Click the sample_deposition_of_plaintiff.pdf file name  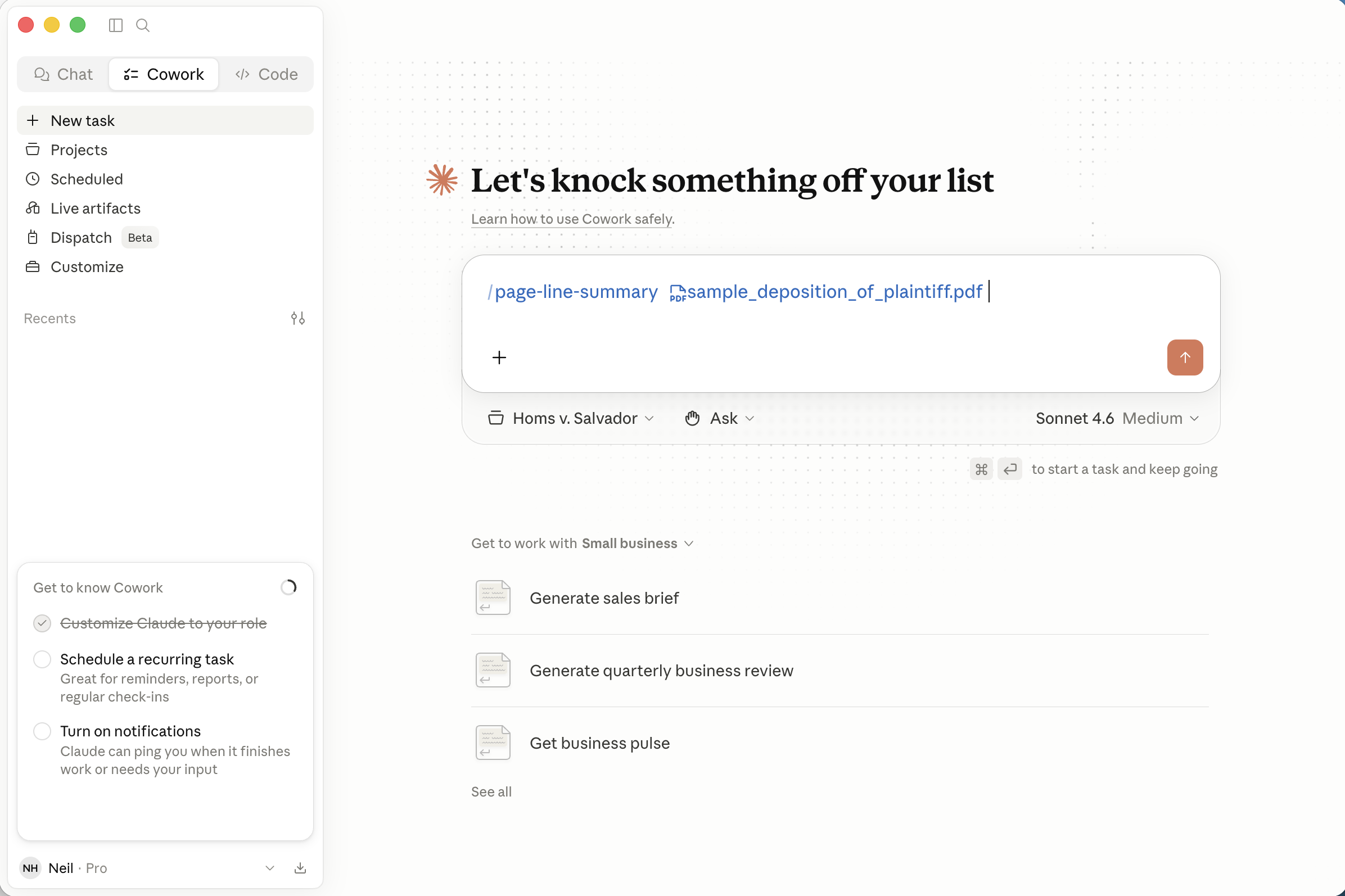point(834,292)
